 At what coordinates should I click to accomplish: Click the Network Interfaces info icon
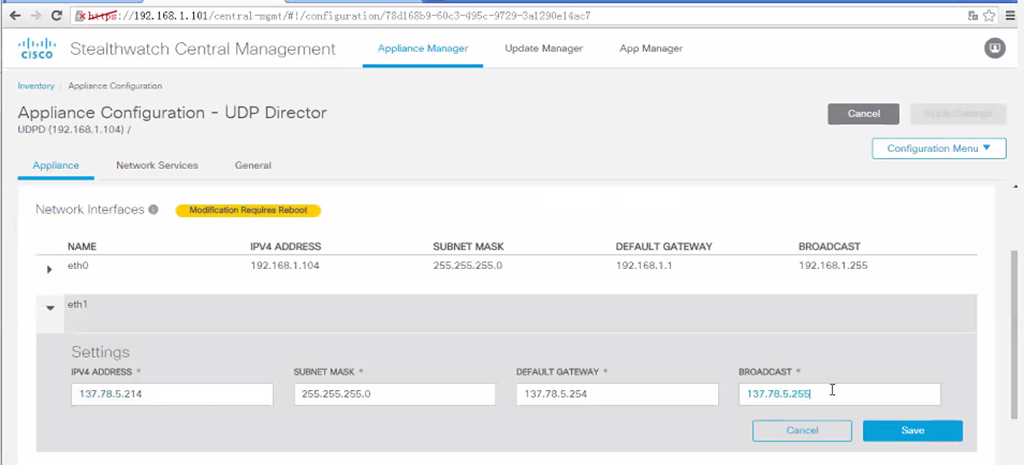[154, 210]
